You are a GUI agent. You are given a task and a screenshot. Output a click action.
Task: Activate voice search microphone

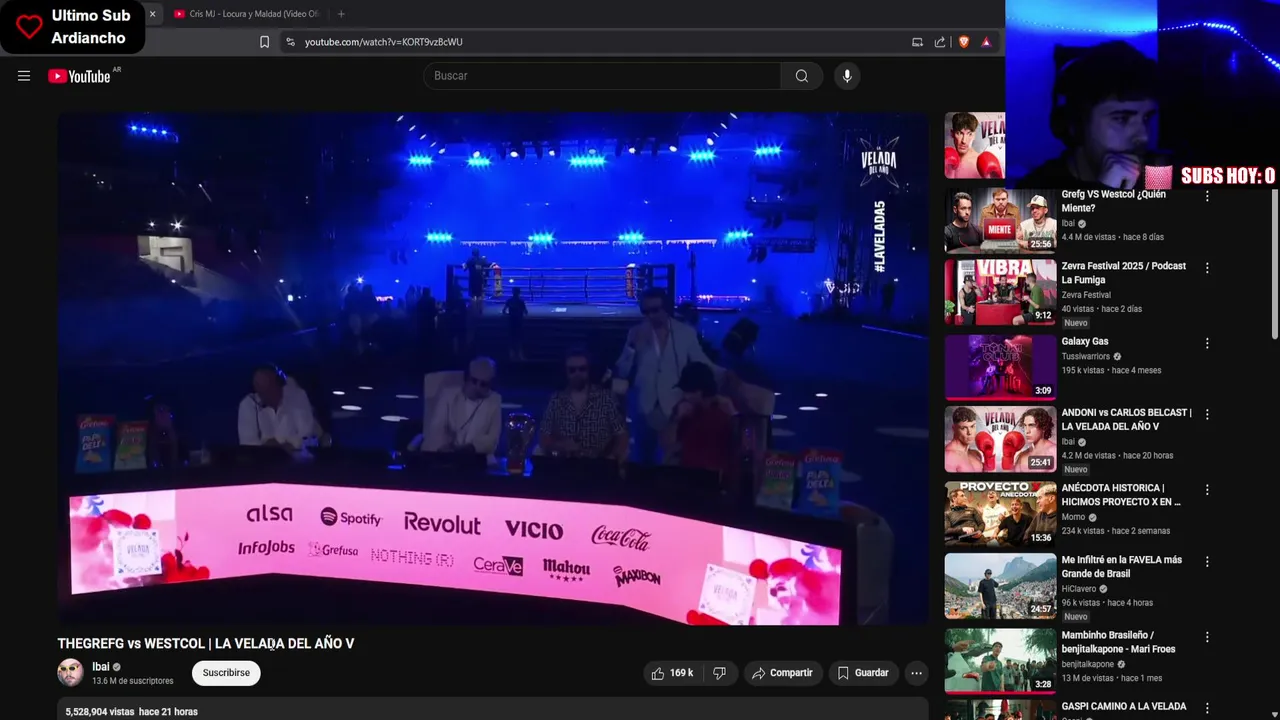click(847, 76)
